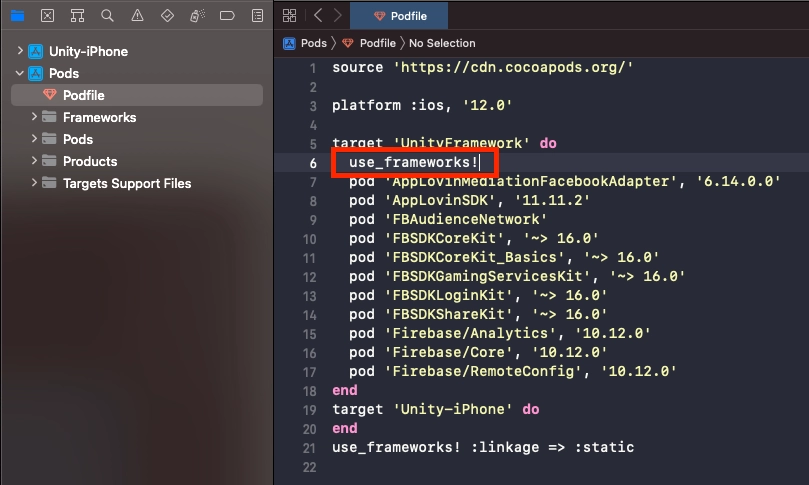Click target 'Unity-iPhone' do line

435,410
